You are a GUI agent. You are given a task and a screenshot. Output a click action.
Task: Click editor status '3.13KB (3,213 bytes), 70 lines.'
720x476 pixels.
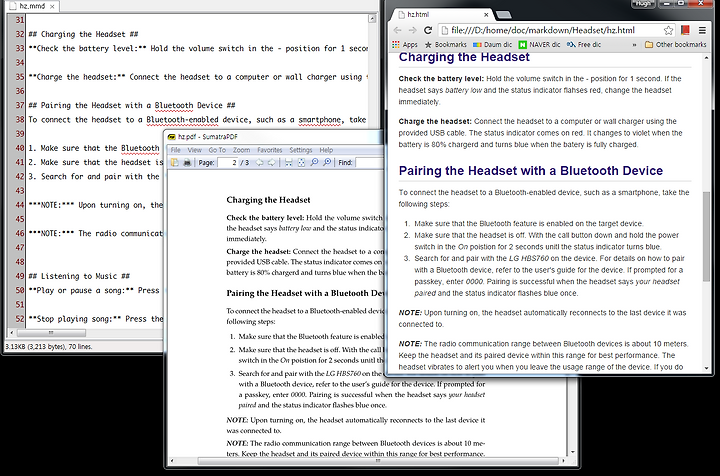coord(49,347)
